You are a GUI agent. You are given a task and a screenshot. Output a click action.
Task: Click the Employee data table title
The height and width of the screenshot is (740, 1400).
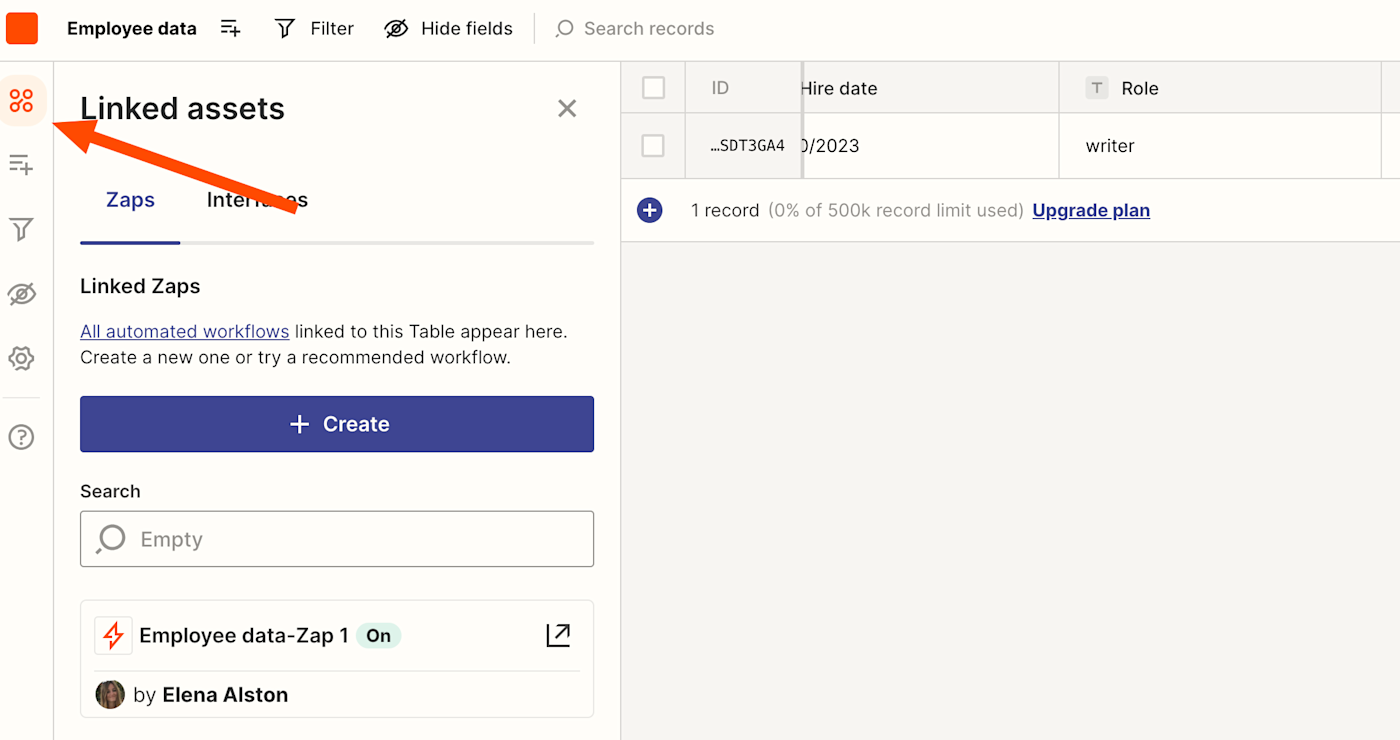132,28
